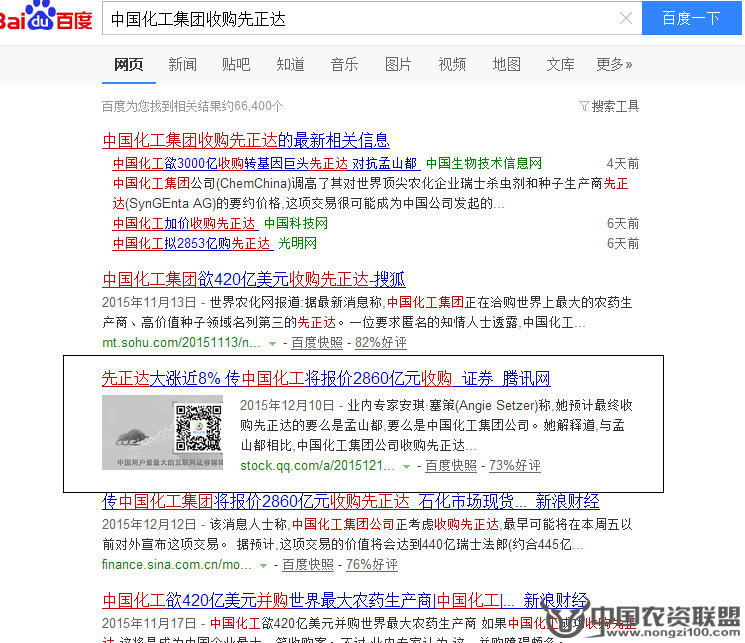Image resolution: width=745 pixels, height=643 pixels.
Task: Switch to the 图片 tab
Action: tap(398, 64)
